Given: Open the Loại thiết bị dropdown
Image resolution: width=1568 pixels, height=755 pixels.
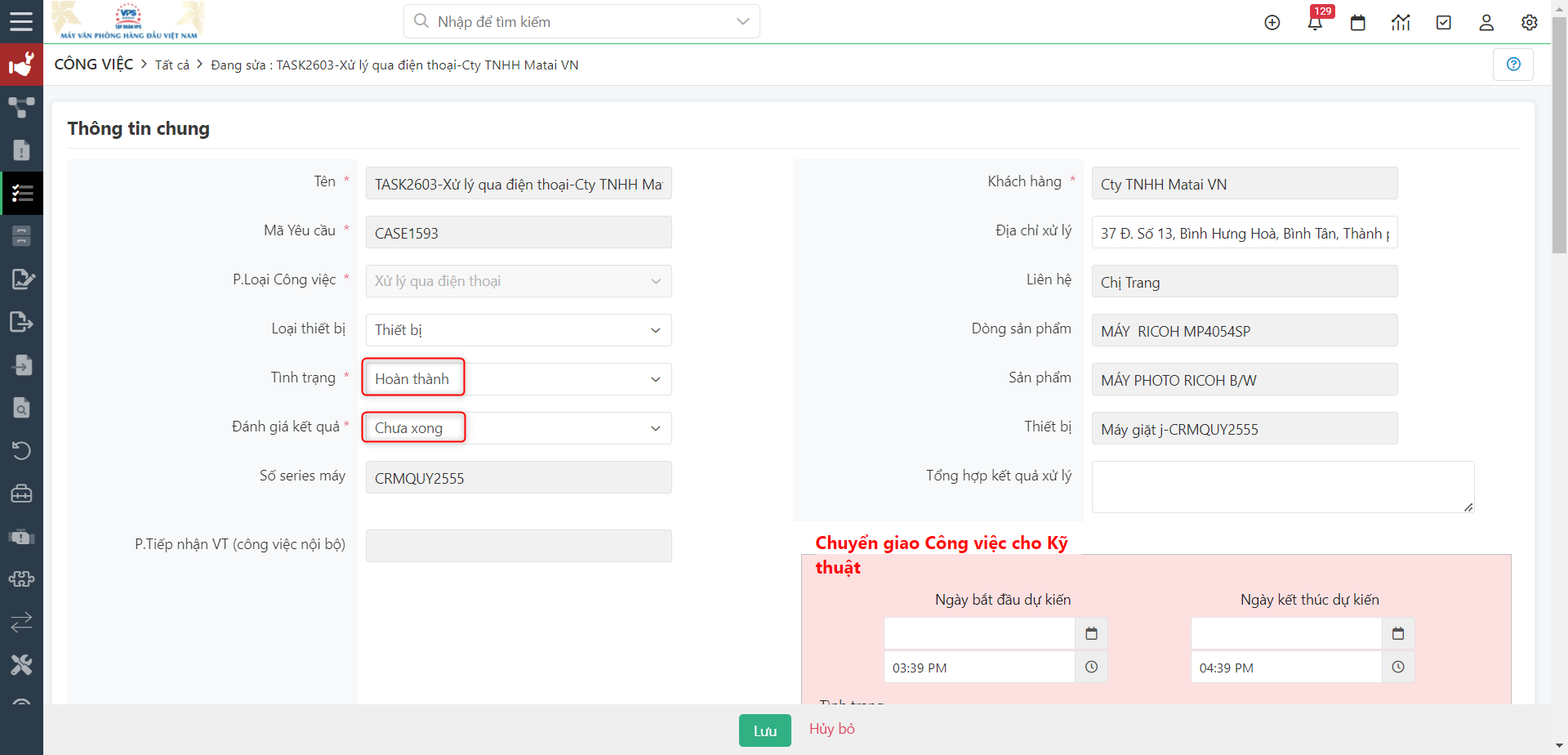Looking at the screenshot, I should [519, 330].
